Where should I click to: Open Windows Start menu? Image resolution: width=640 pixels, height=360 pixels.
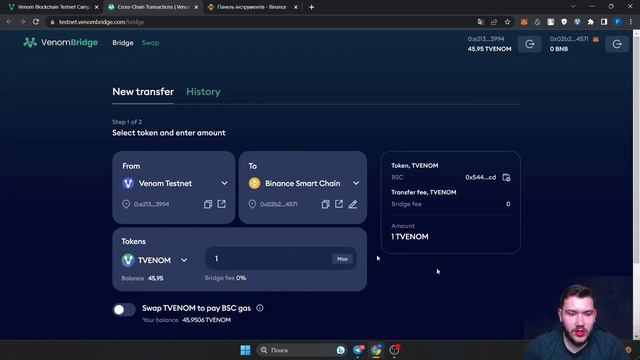245,350
